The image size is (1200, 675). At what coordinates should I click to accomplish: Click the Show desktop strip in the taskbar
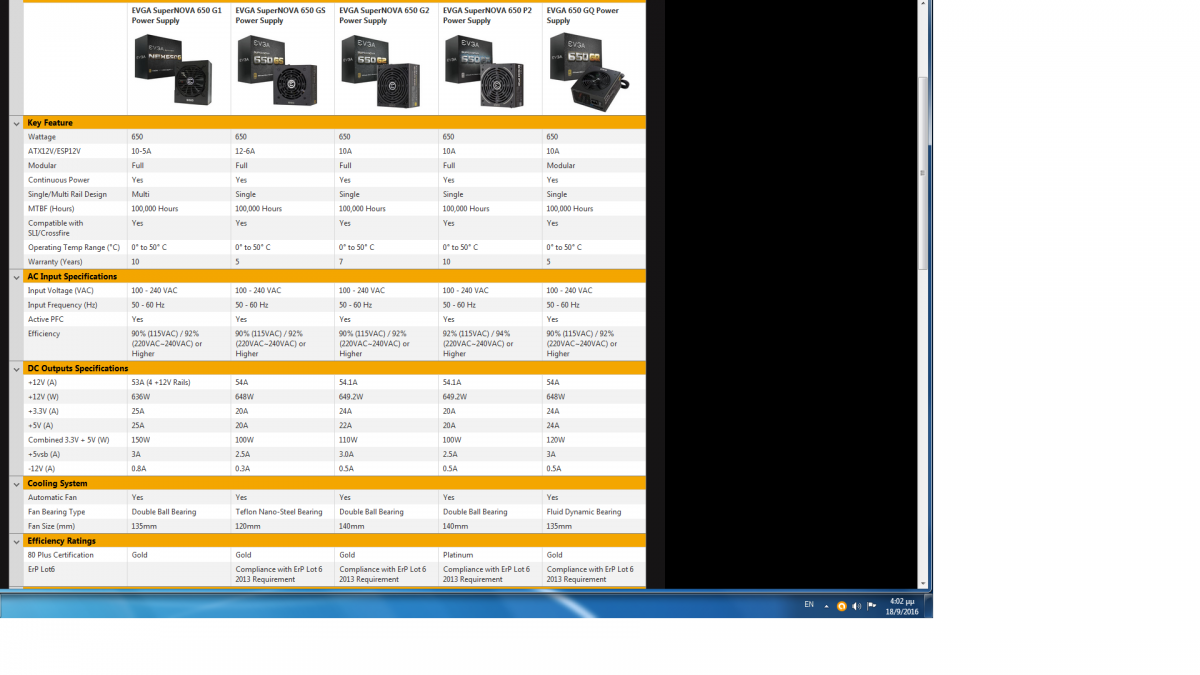point(929,605)
